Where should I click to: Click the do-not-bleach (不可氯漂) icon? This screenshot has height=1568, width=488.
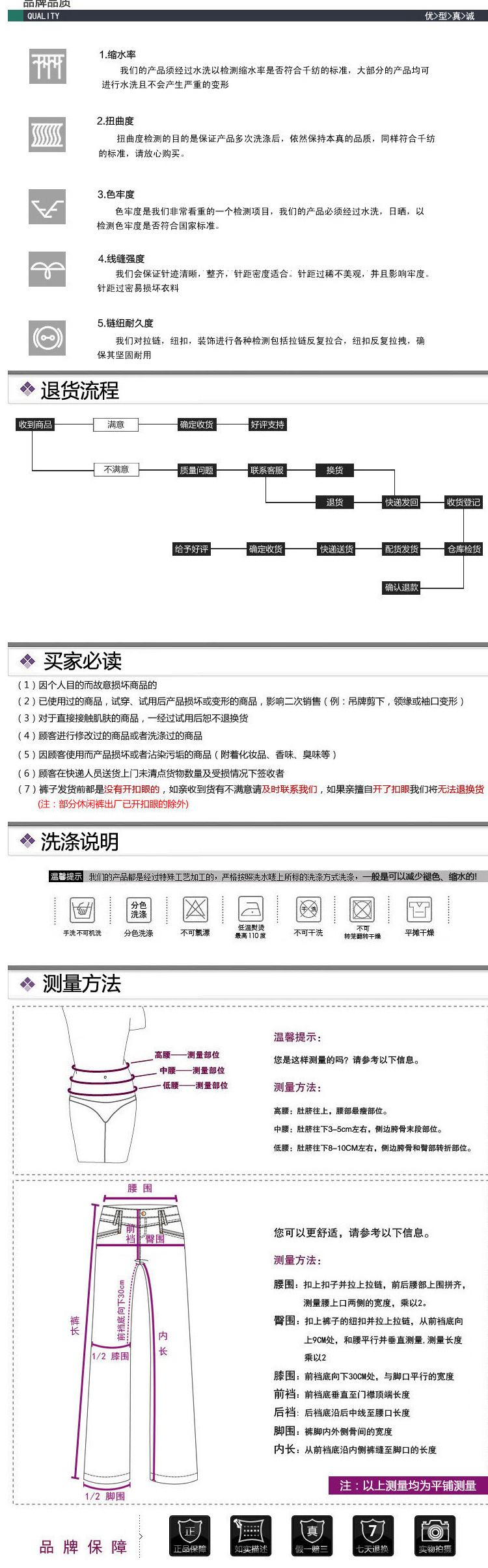195,909
